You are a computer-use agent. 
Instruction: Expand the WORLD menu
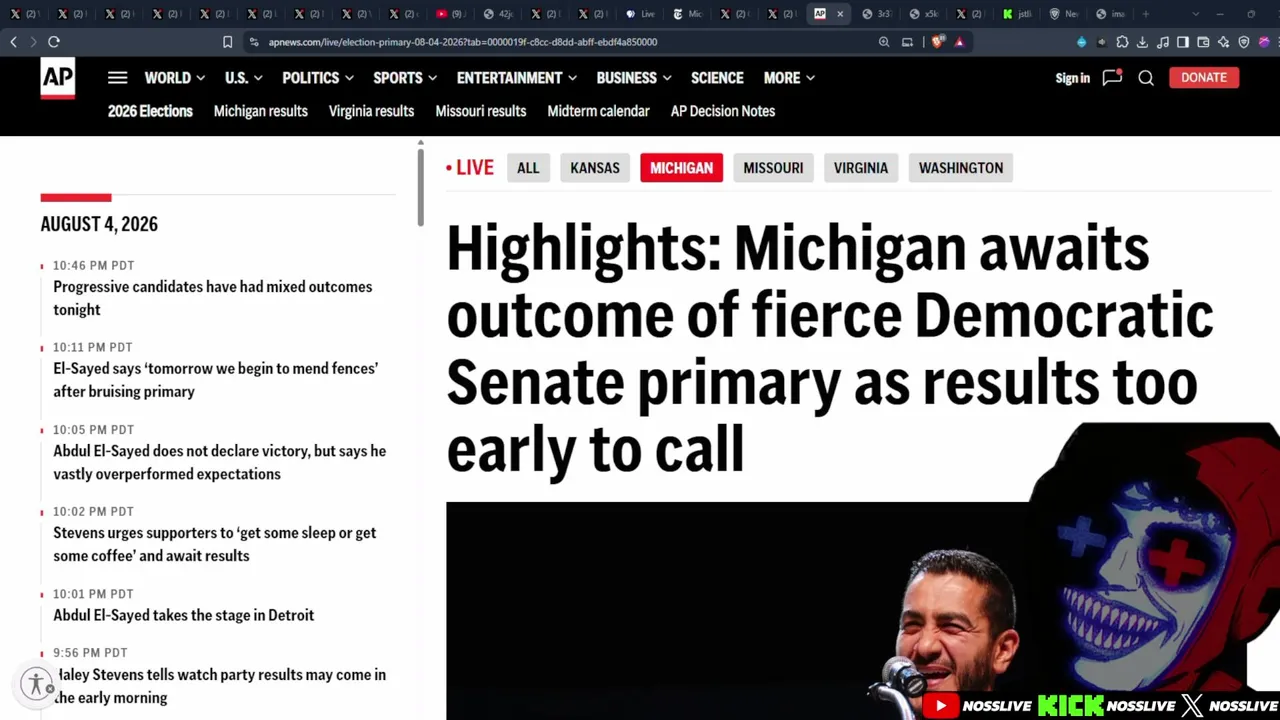pyautogui.click(x=175, y=78)
